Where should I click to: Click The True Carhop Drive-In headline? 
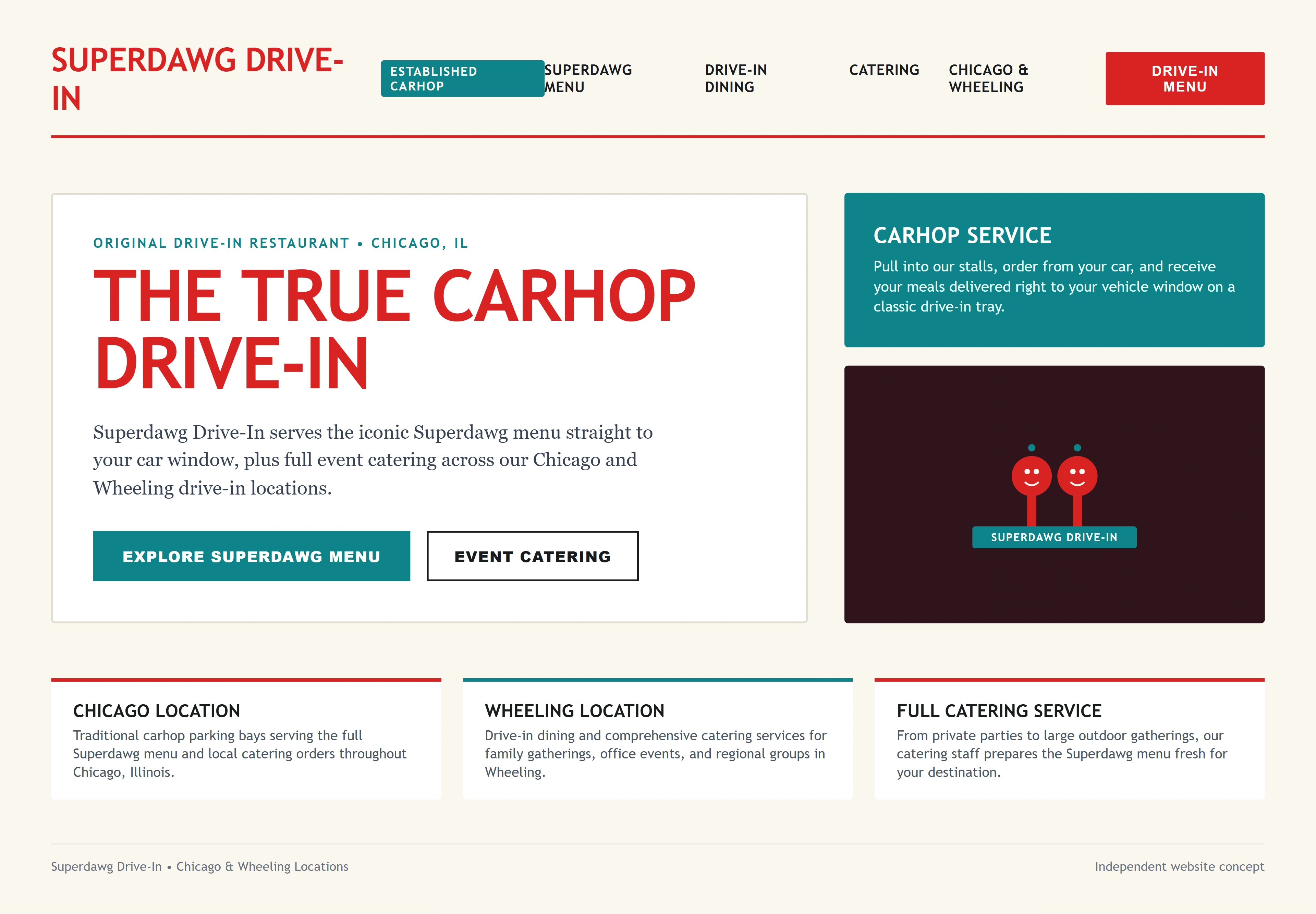point(394,329)
